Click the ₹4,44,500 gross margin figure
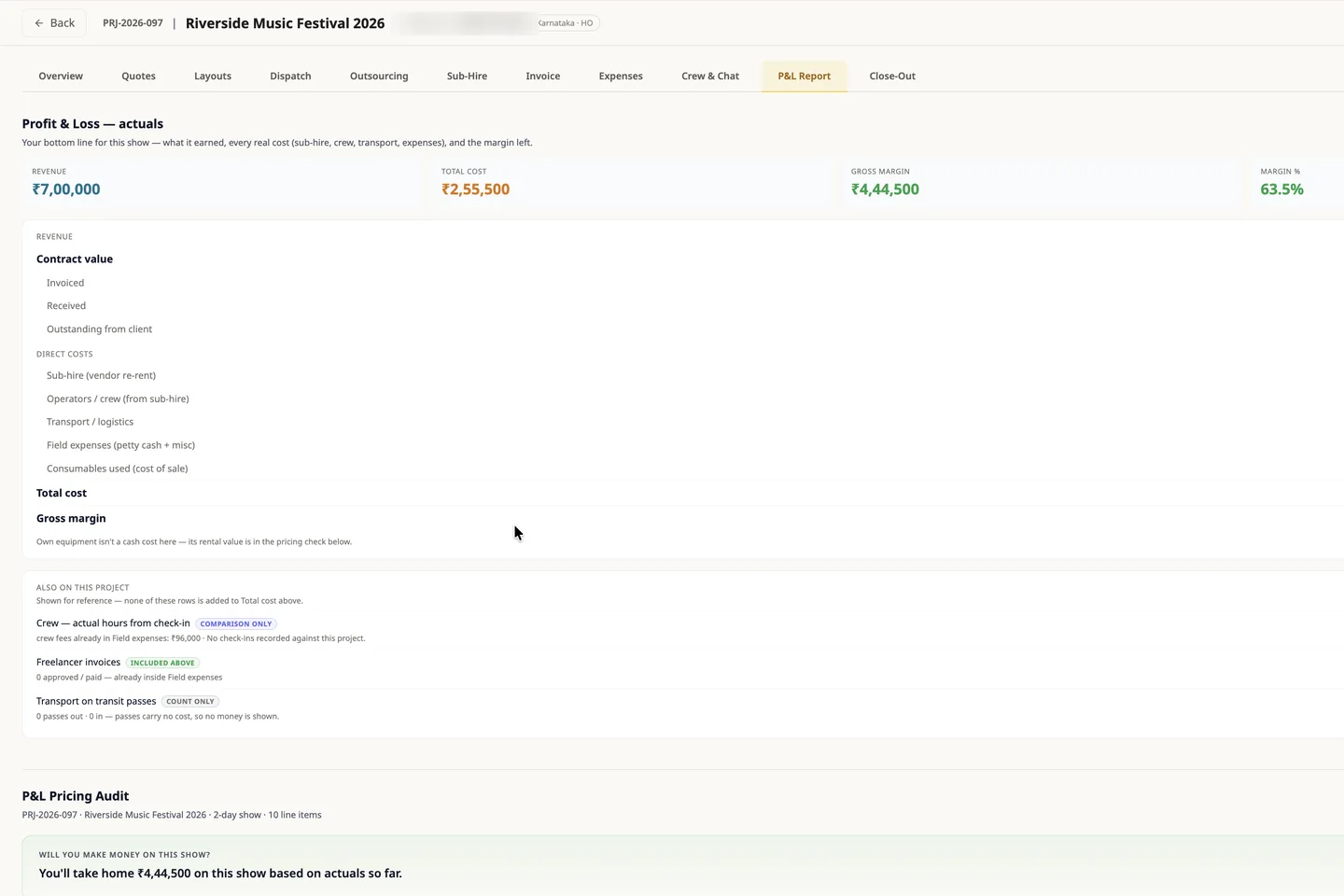1344x896 pixels. coord(885,189)
